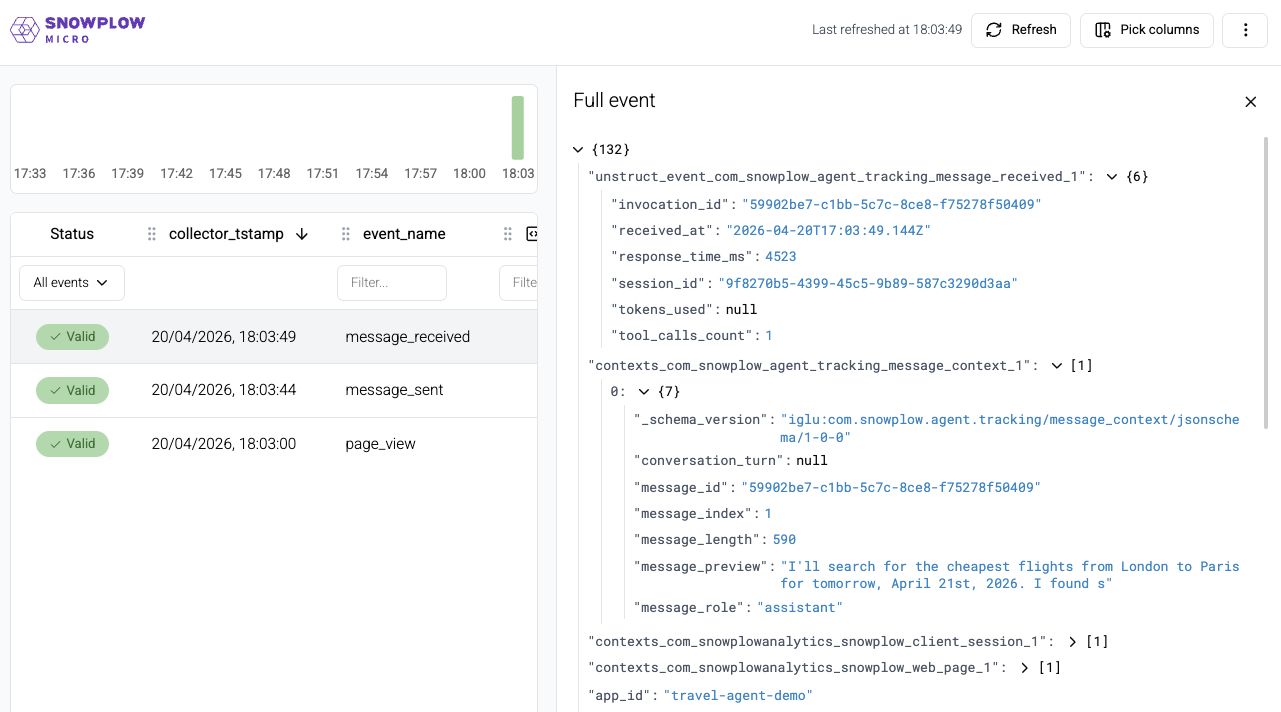This screenshot has width=1281, height=712.
Task: Open the Pick columns panel
Action: click(x=1146, y=30)
